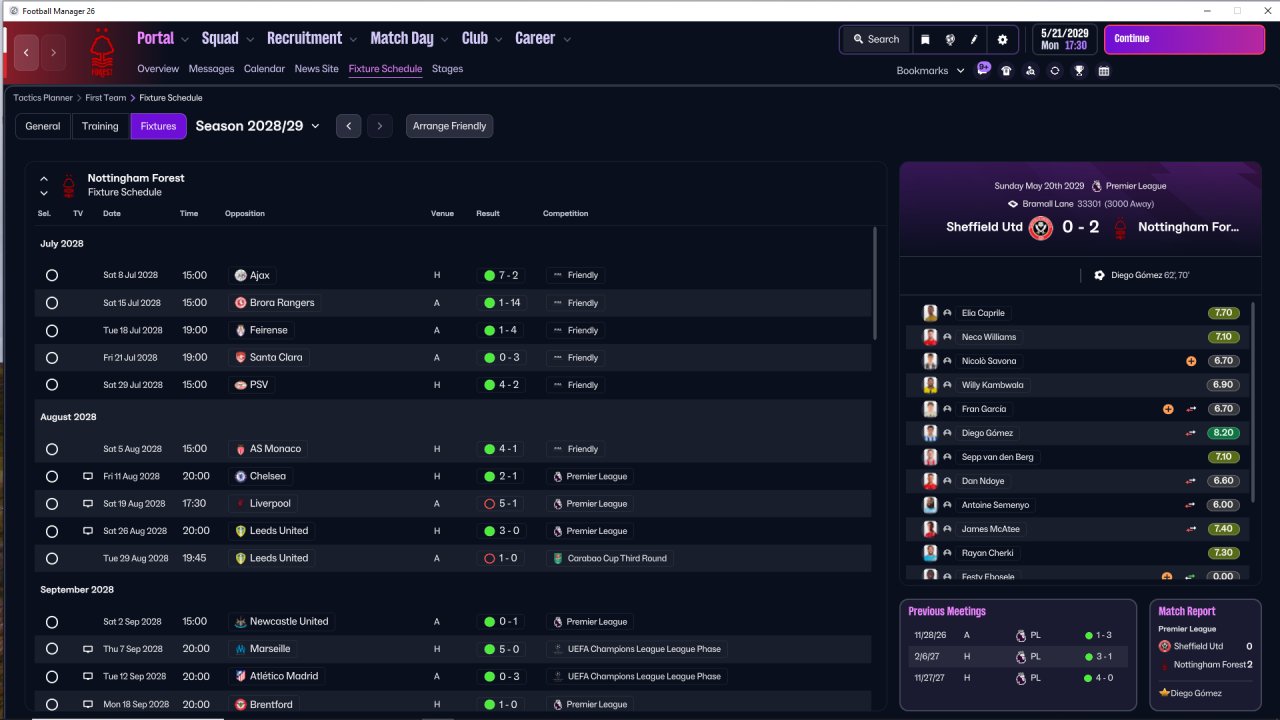
Task: Open the bookmark icon in the top toolbar
Action: click(925, 39)
